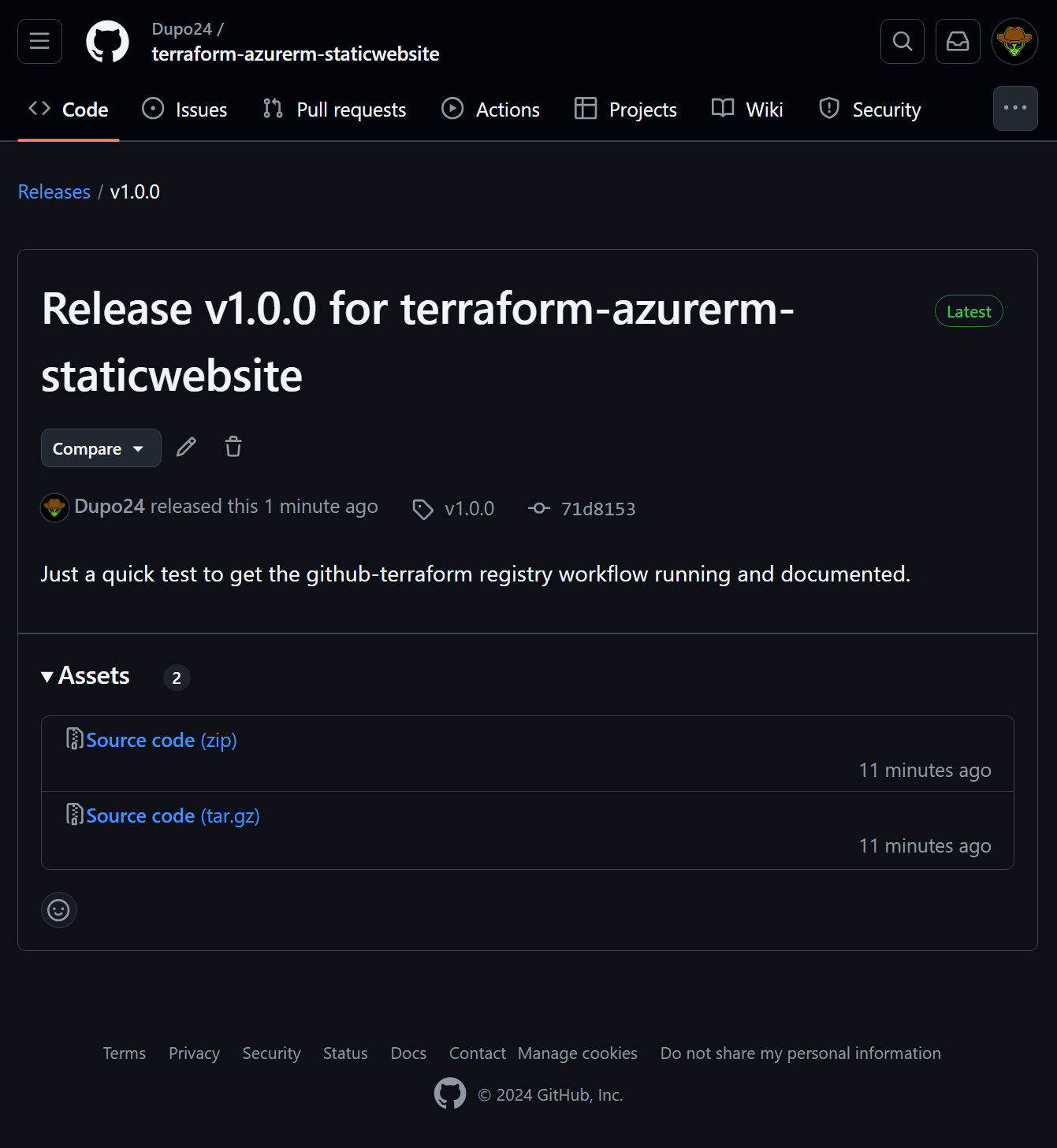Open the Security footer link
Viewport: 1057px width, 1148px height.
(x=271, y=1053)
